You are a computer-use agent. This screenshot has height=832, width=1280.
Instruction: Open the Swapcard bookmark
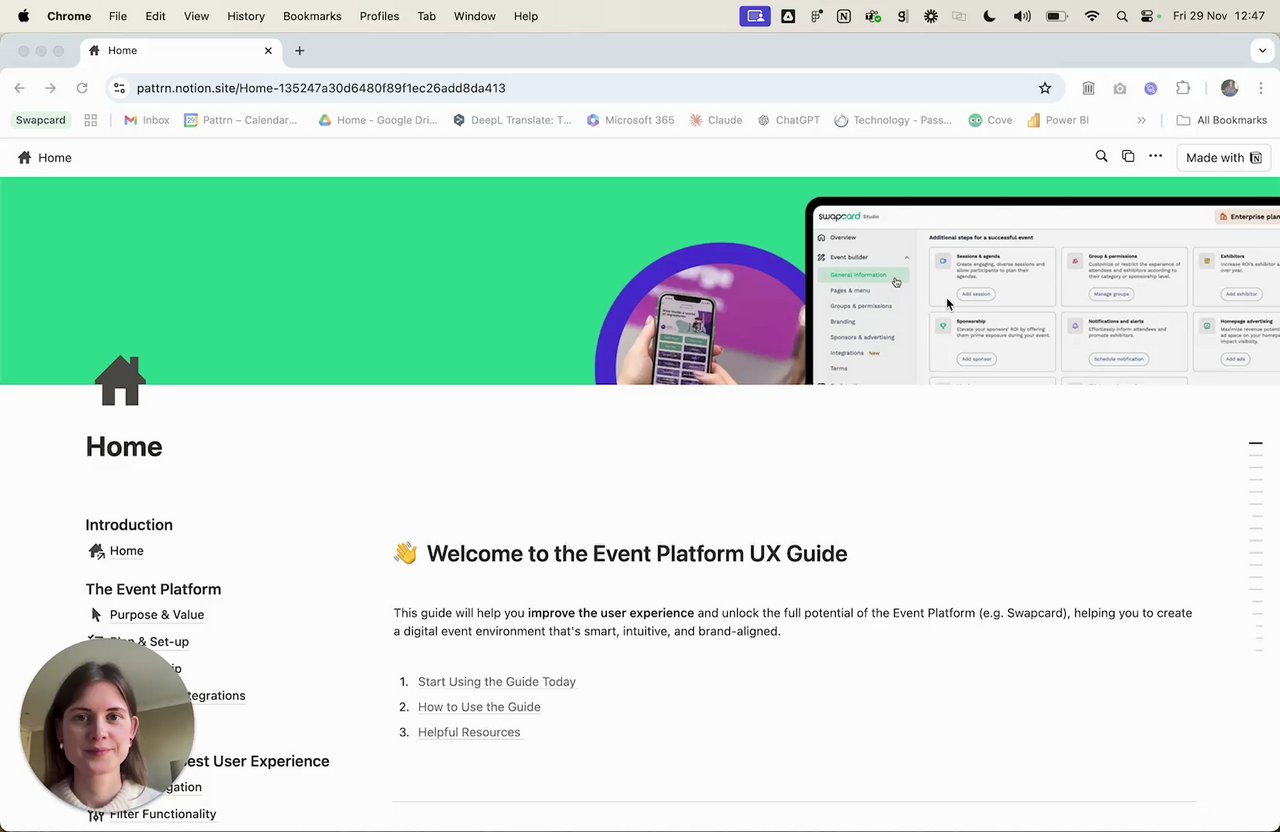pos(40,120)
